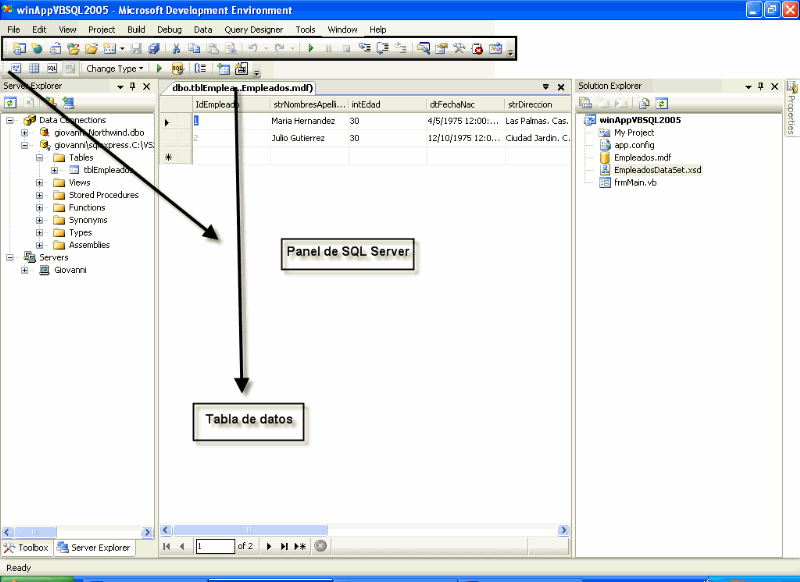
Task: Move to the next record
Action: click(269, 546)
